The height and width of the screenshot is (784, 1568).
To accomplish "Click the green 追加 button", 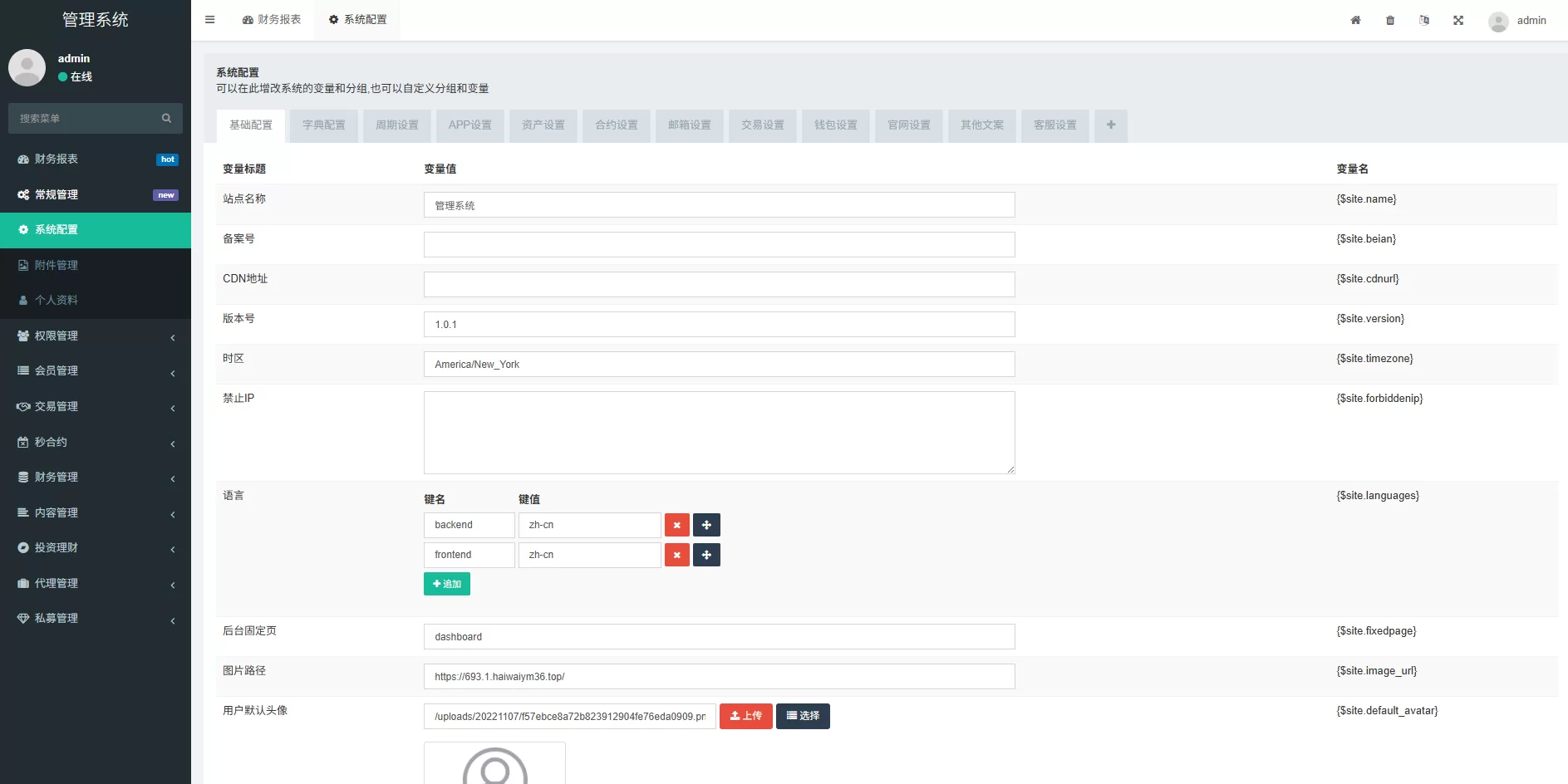I will [447, 584].
